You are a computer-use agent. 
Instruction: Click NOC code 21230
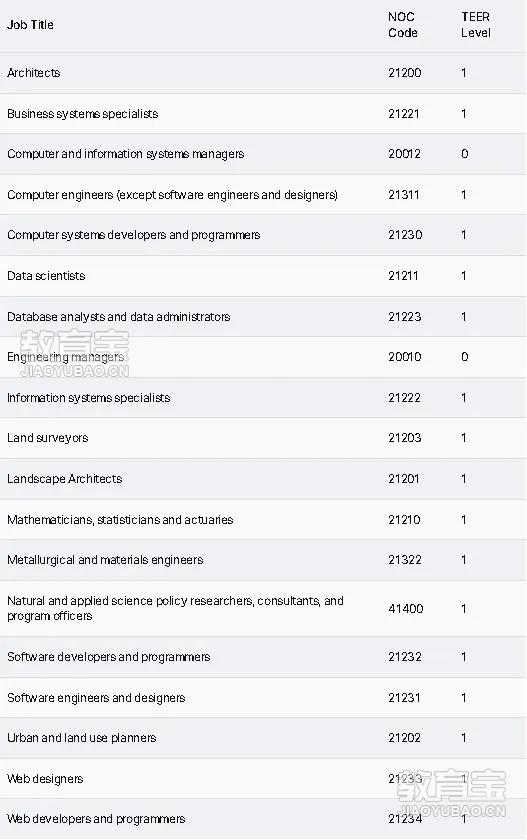(405, 235)
